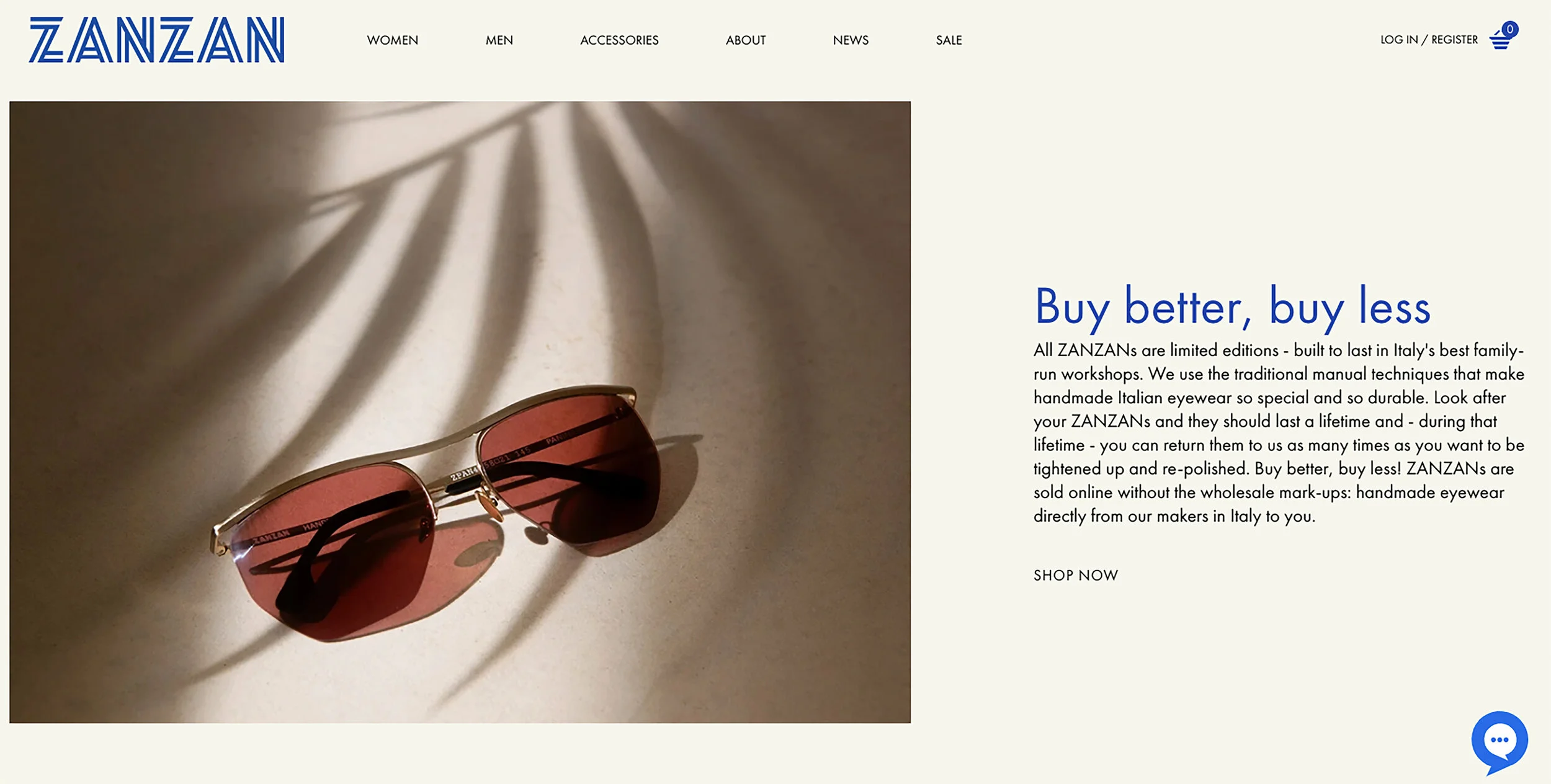Browse the SALE section
This screenshot has height=784, width=1551.
[x=949, y=40]
